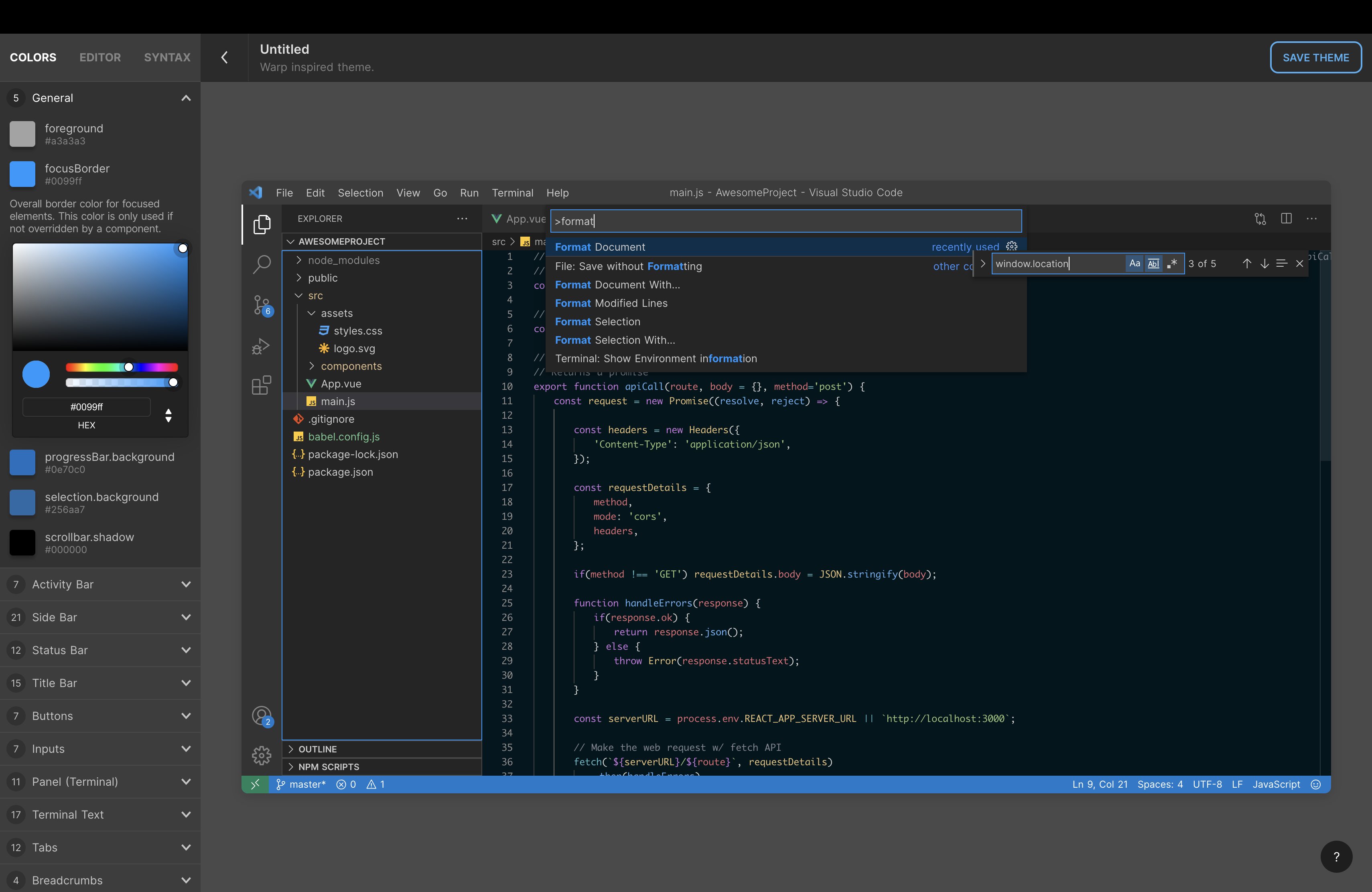Viewport: 1372px width, 892px height.
Task: Collapse the General color section
Action: coord(186,98)
